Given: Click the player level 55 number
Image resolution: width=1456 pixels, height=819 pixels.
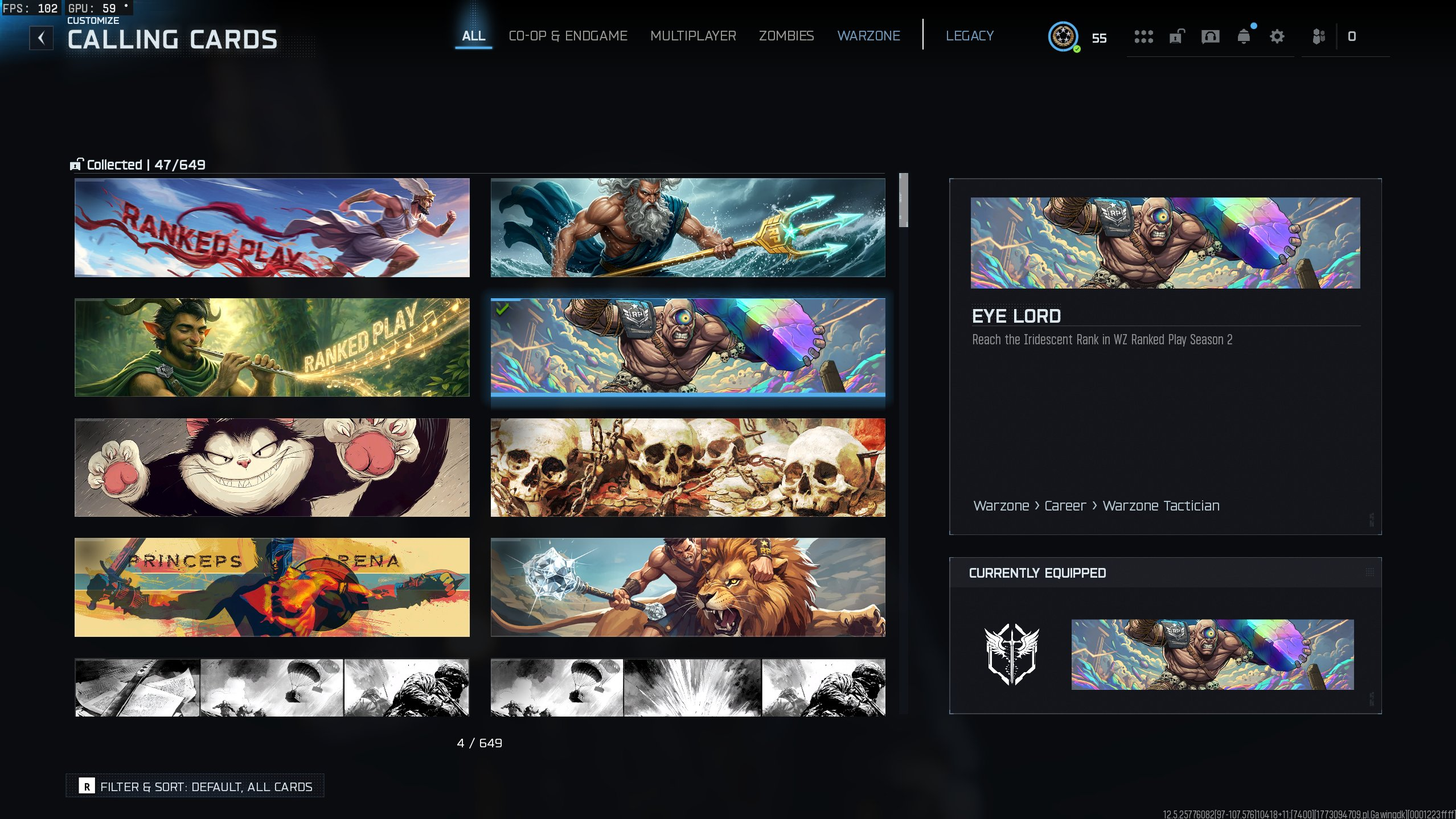Looking at the screenshot, I should pos(1099,38).
